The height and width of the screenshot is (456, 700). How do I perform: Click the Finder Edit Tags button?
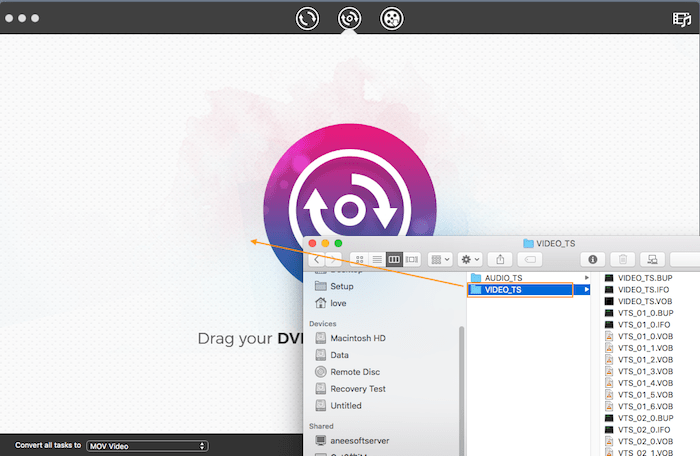click(530, 259)
